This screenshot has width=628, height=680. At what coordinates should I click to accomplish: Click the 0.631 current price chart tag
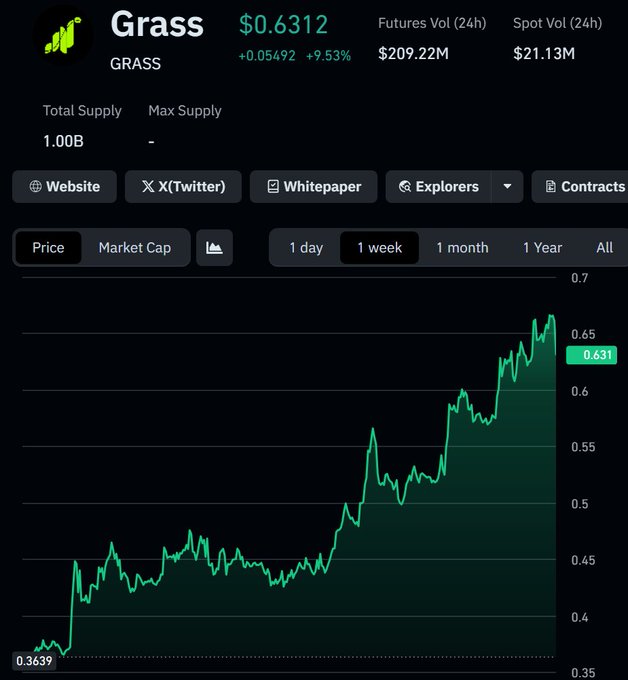(x=592, y=355)
